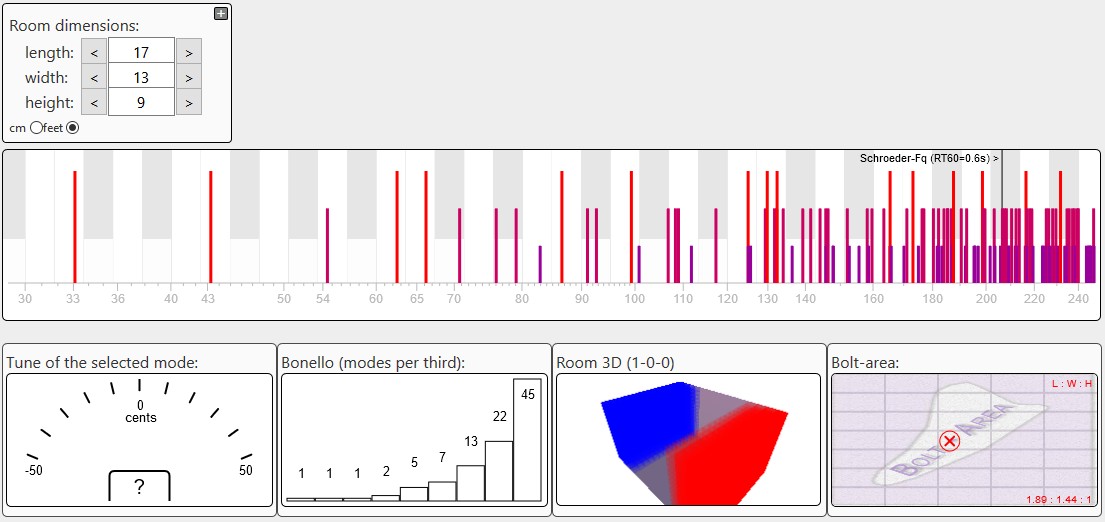Select the cm unit radio button

(37, 128)
